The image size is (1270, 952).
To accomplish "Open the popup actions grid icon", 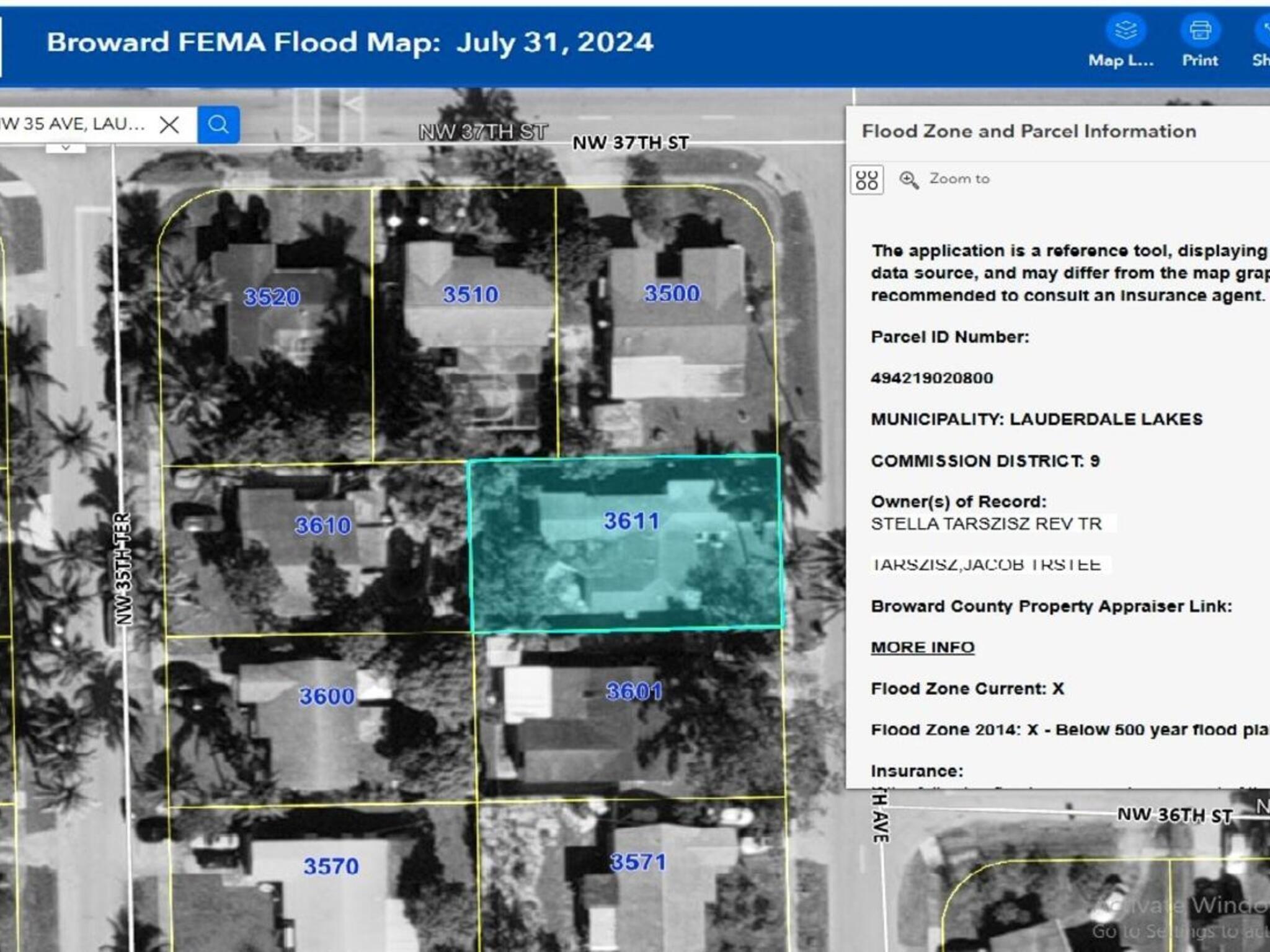I will (866, 180).
